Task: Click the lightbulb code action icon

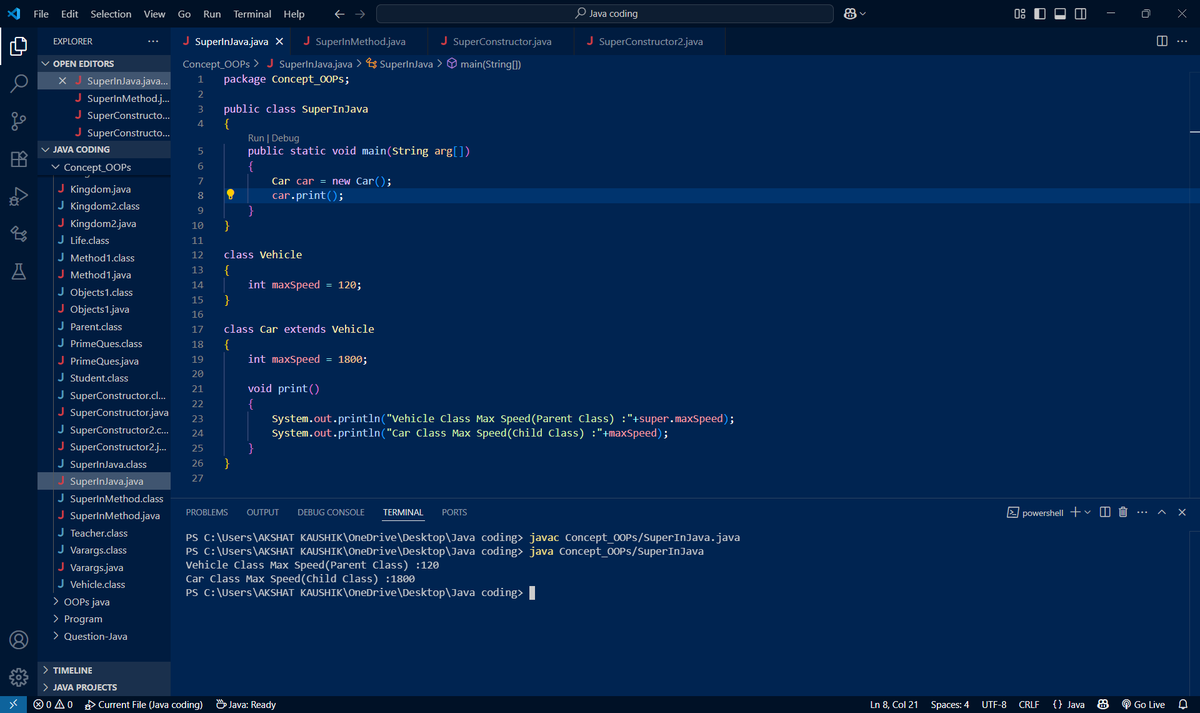Action: (x=230, y=195)
